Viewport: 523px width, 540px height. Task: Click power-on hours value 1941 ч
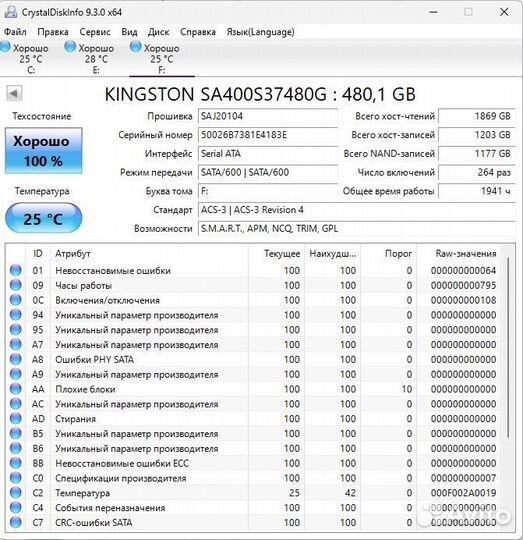click(x=477, y=191)
